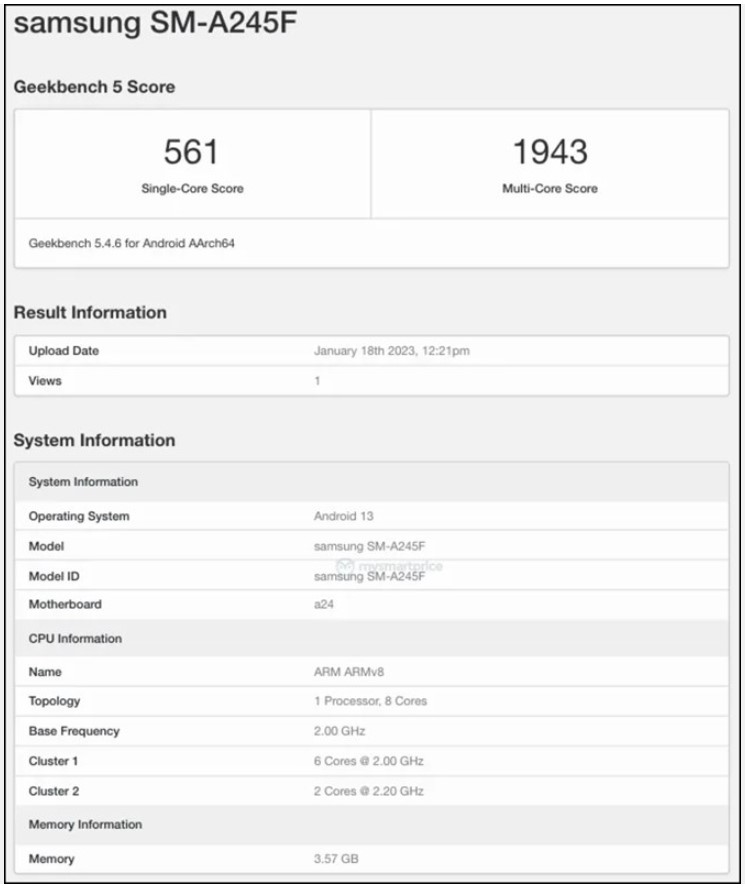Image resolution: width=745 pixels, height=888 pixels.
Task: Click the '6 Cores @ 2.00 GHz' value
Action: pyautogui.click(x=369, y=761)
